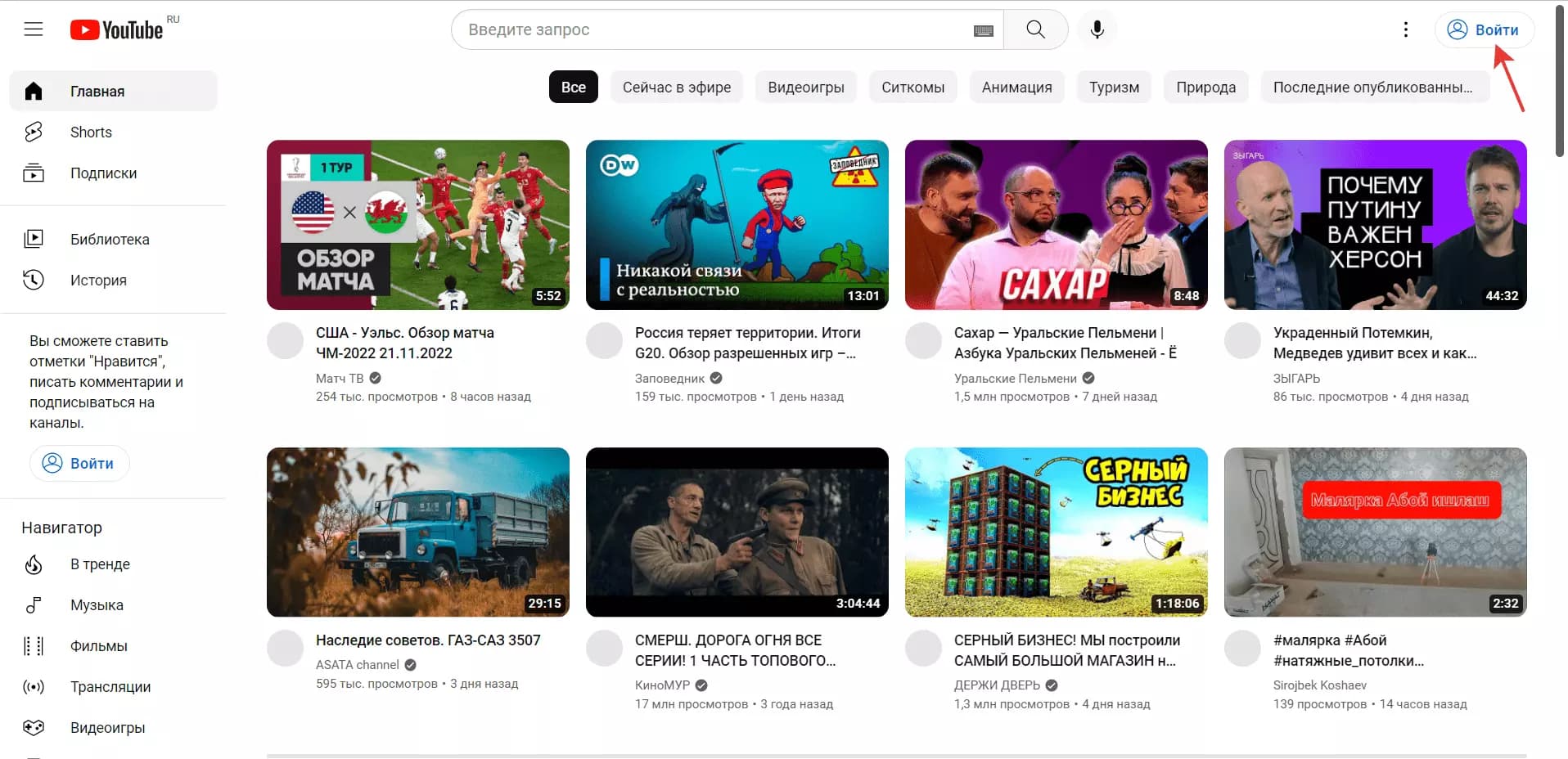The height and width of the screenshot is (759, 1568).
Task: Click the В тренде flame icon
Action: click(34, 564)
